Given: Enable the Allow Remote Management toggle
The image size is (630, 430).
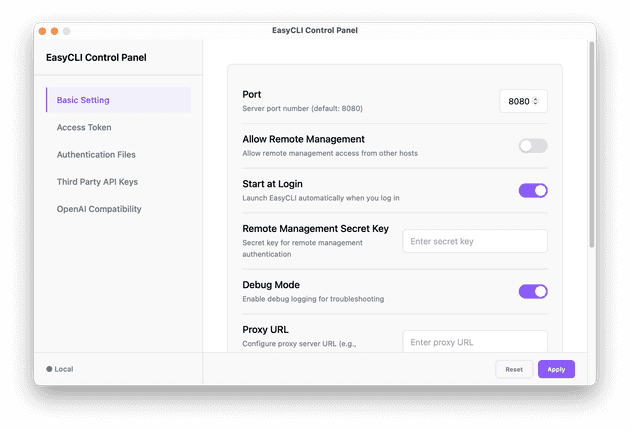Looking at the screenshot, I should (x=532, y=146).
